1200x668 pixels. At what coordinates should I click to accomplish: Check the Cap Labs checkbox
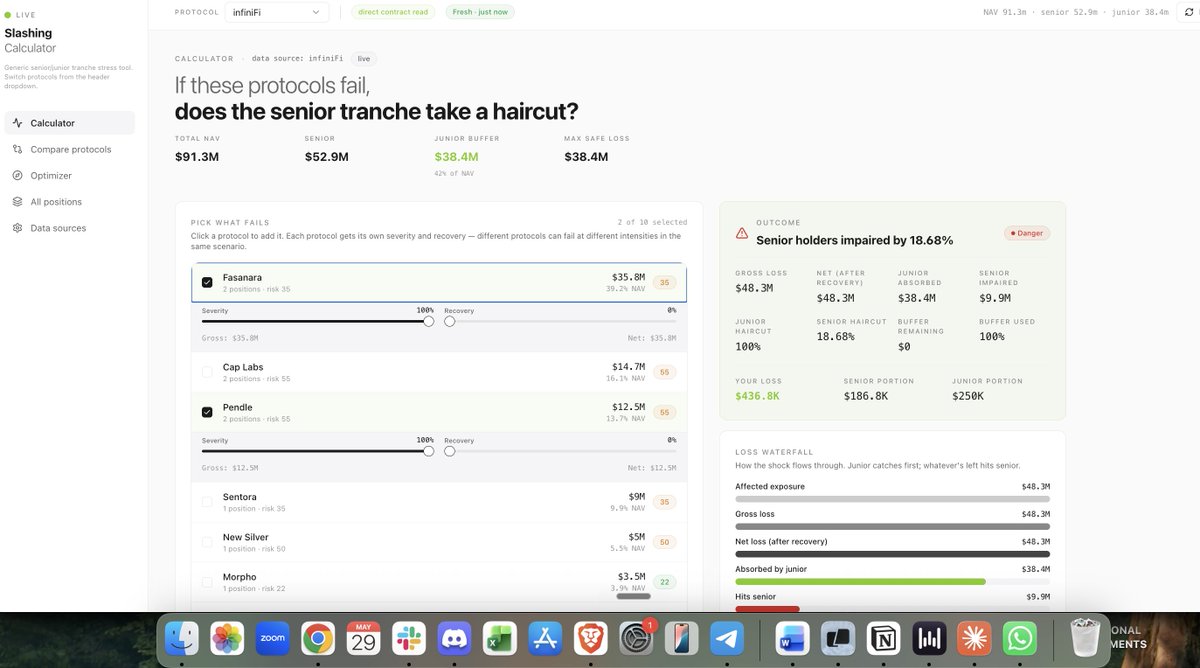tap(207, 372)
